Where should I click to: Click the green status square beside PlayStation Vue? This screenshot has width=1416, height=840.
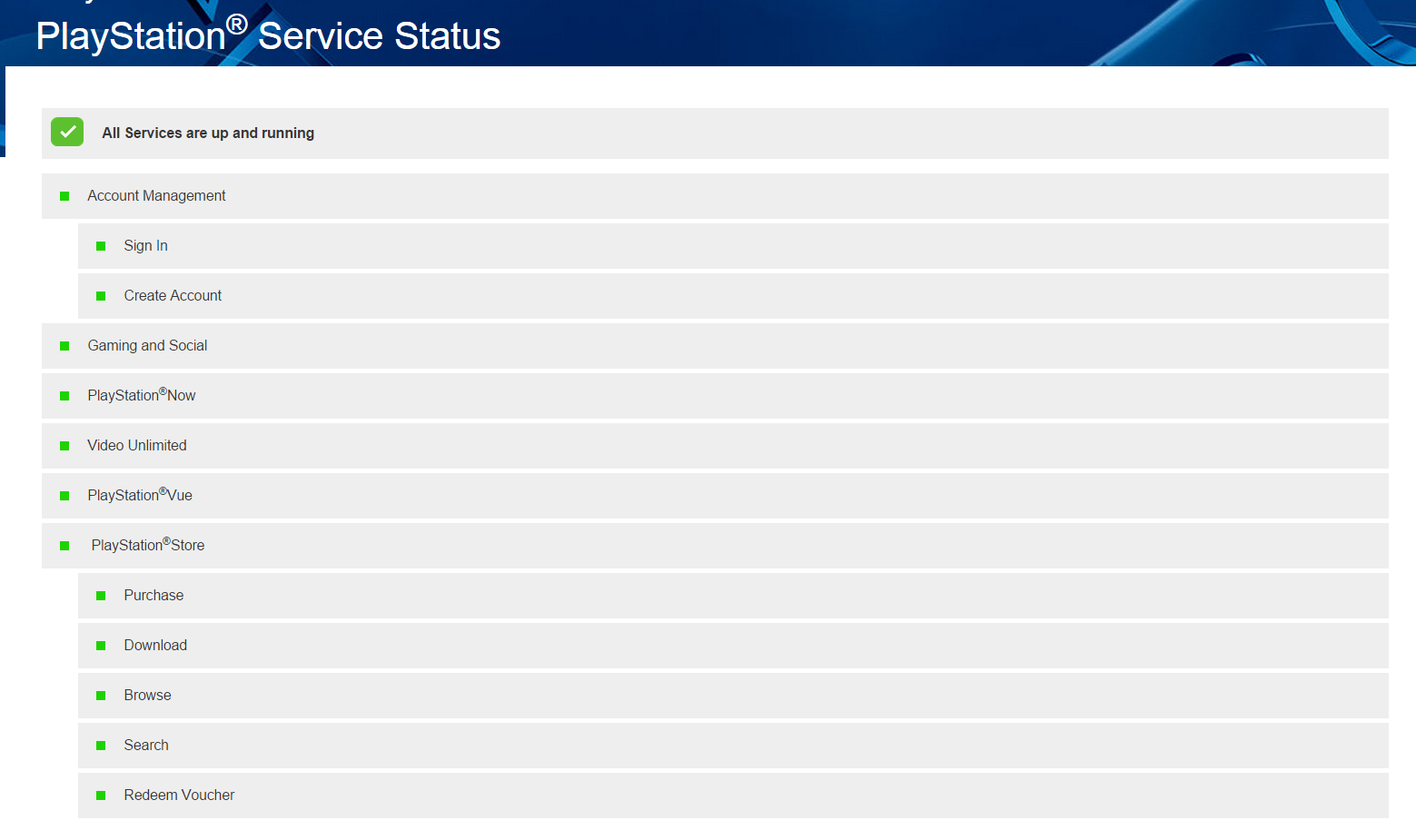[x=64, y=496]
